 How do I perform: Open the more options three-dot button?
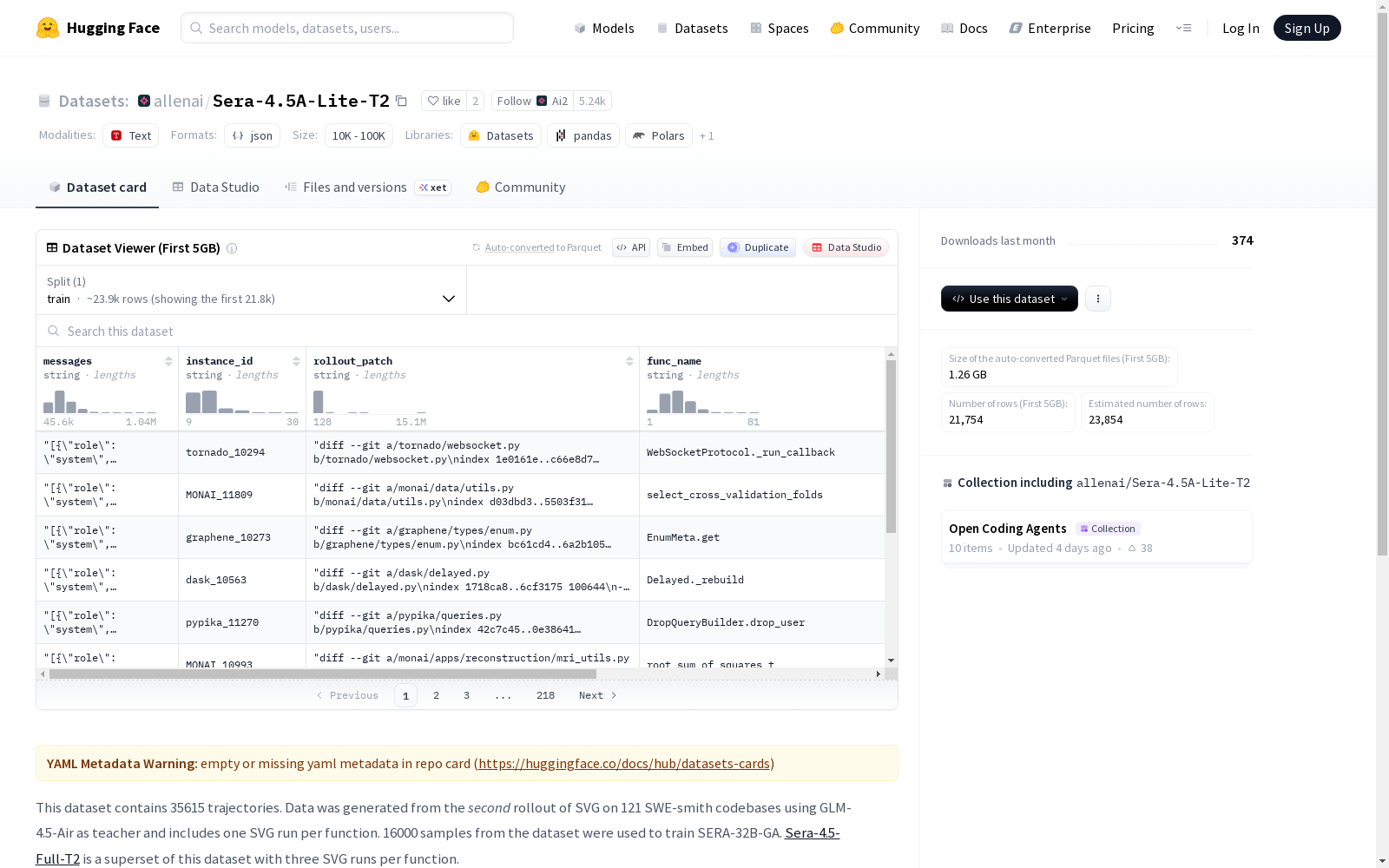pos(1098,299)
